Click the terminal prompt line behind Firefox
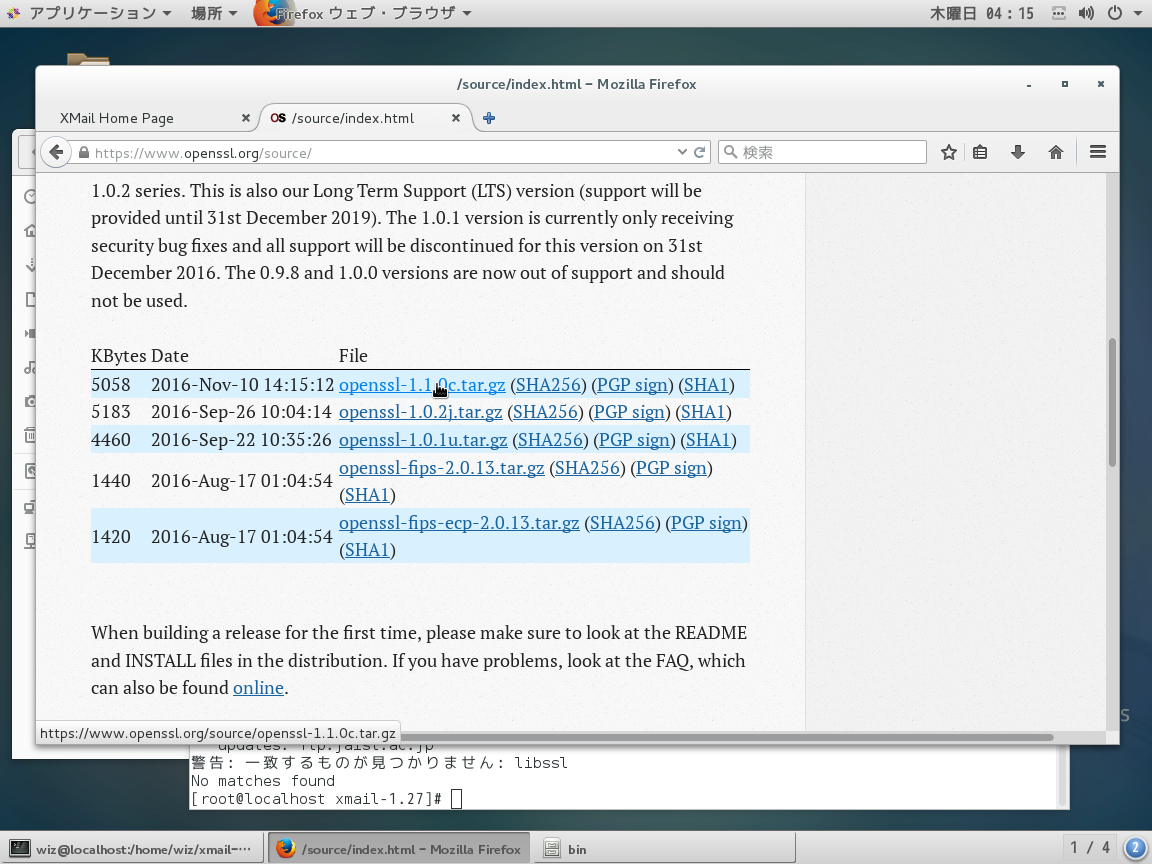 coord(327,799)
